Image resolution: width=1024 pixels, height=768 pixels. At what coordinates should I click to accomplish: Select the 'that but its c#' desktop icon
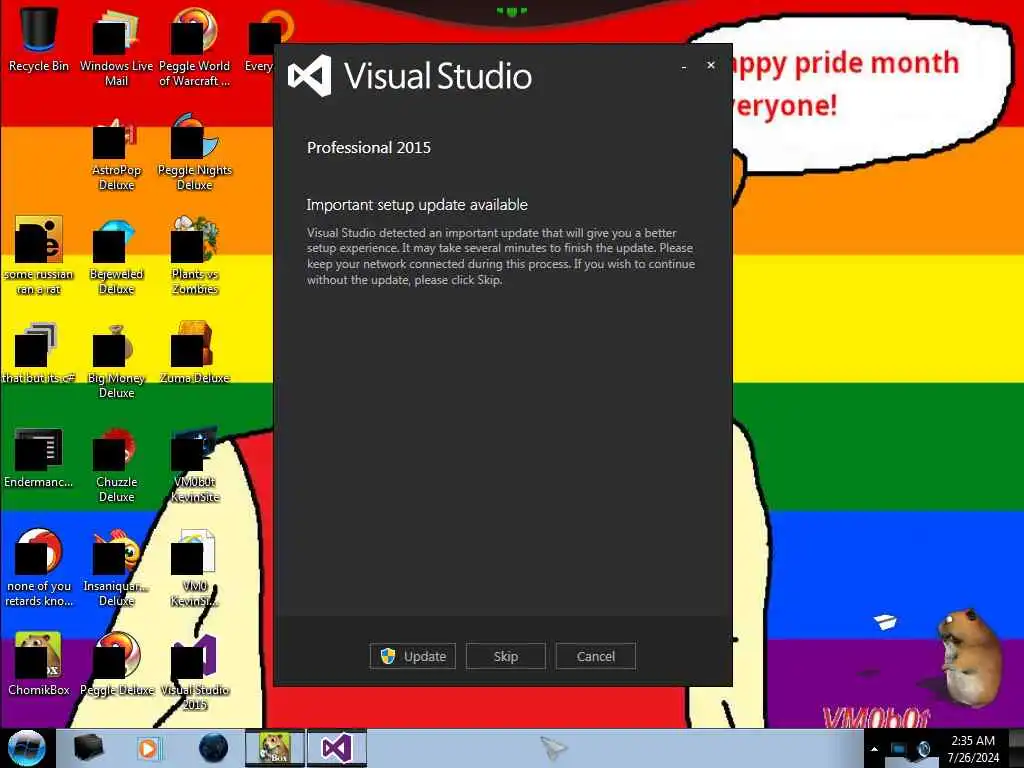click(39, 353)
